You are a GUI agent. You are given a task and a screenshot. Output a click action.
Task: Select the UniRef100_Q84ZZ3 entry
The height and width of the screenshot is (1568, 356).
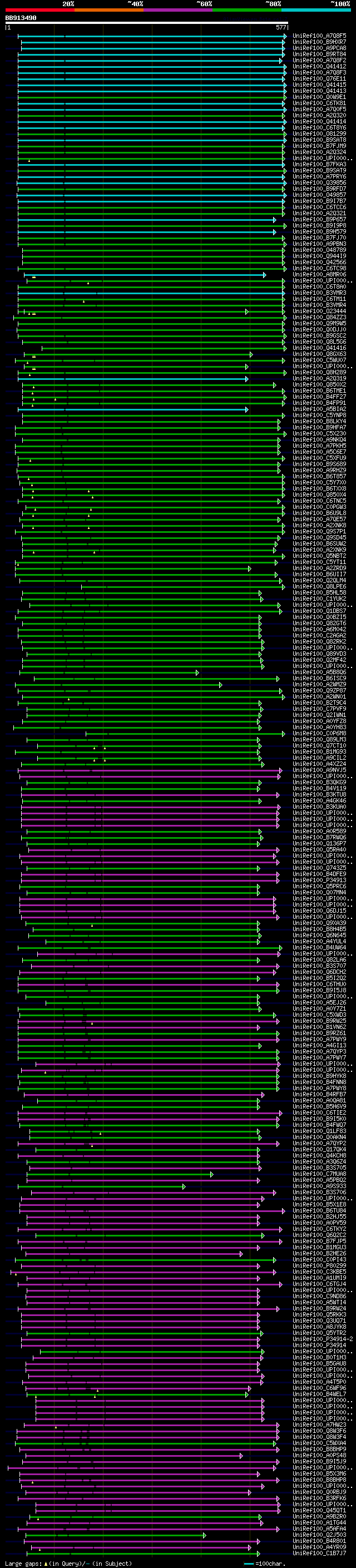pos(319,317)
